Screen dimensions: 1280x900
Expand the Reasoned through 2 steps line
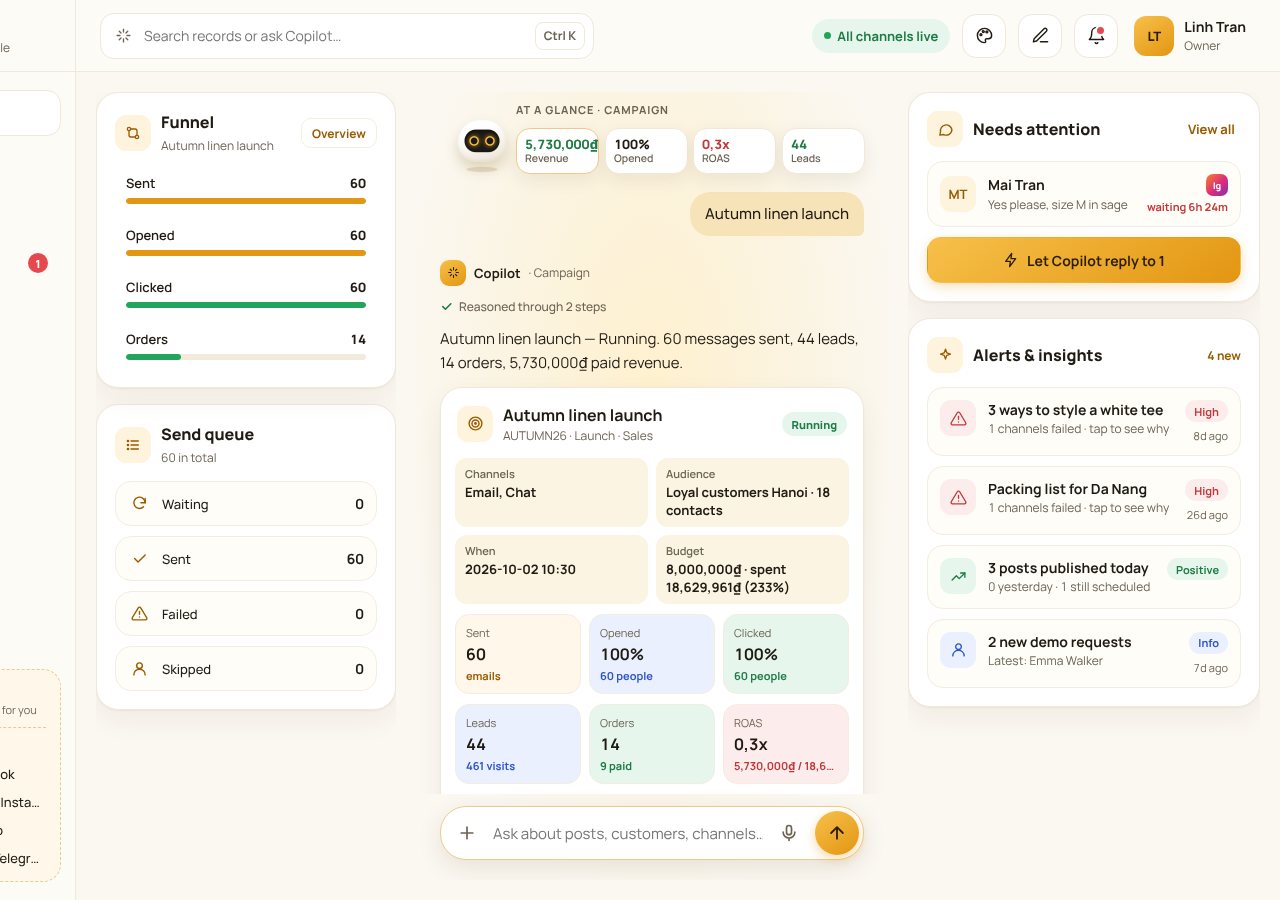coord(523,307)
